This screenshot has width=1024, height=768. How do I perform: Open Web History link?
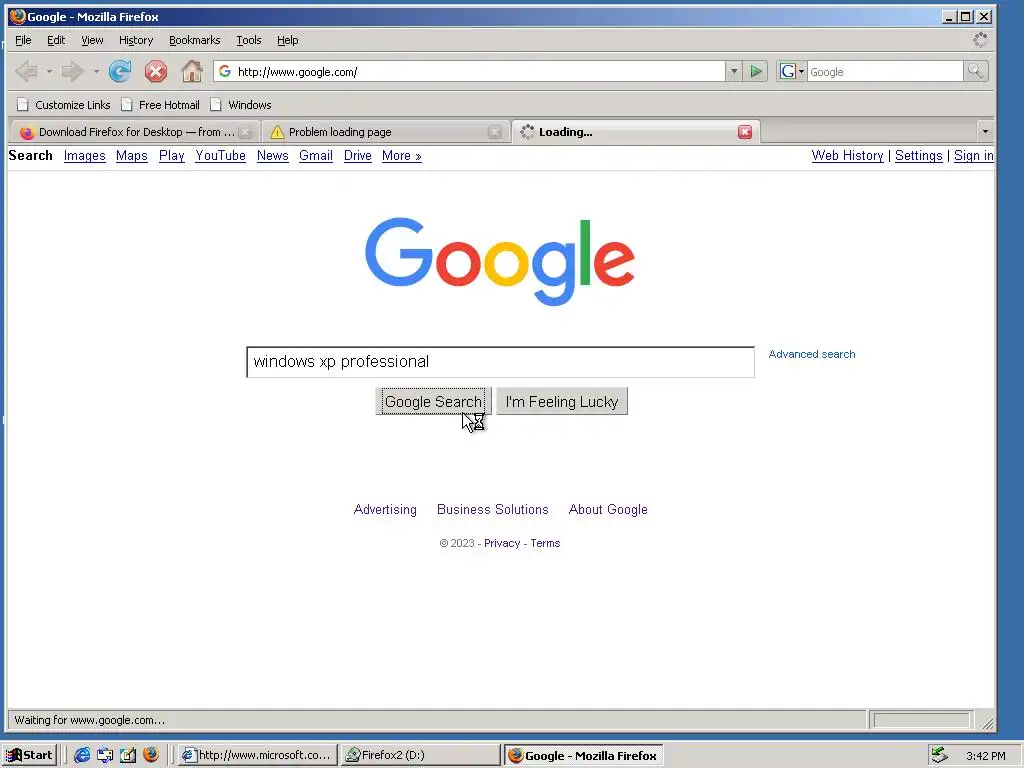tap(847, 155)
